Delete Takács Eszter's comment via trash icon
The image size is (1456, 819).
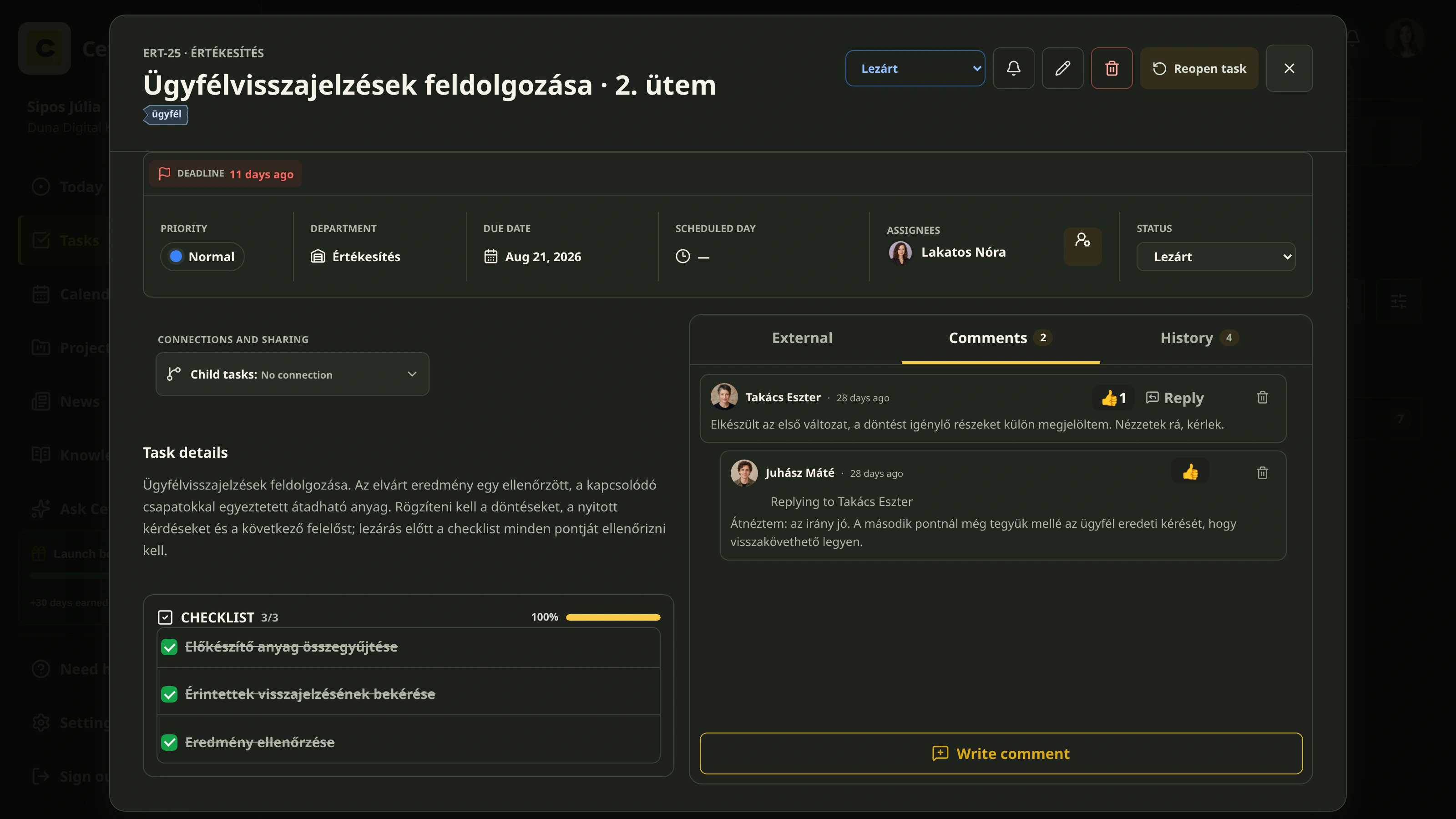[x=1262, y=398]
